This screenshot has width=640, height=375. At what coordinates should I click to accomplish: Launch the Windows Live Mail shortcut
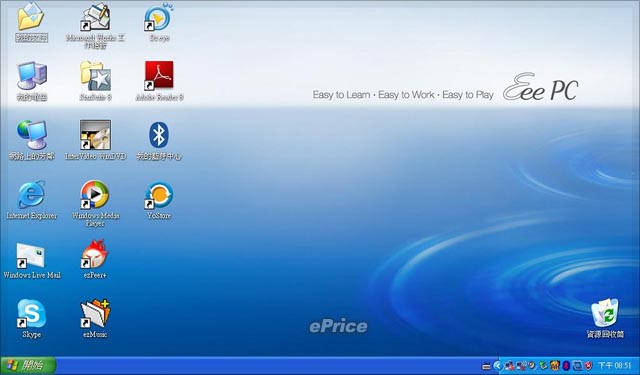31,255
